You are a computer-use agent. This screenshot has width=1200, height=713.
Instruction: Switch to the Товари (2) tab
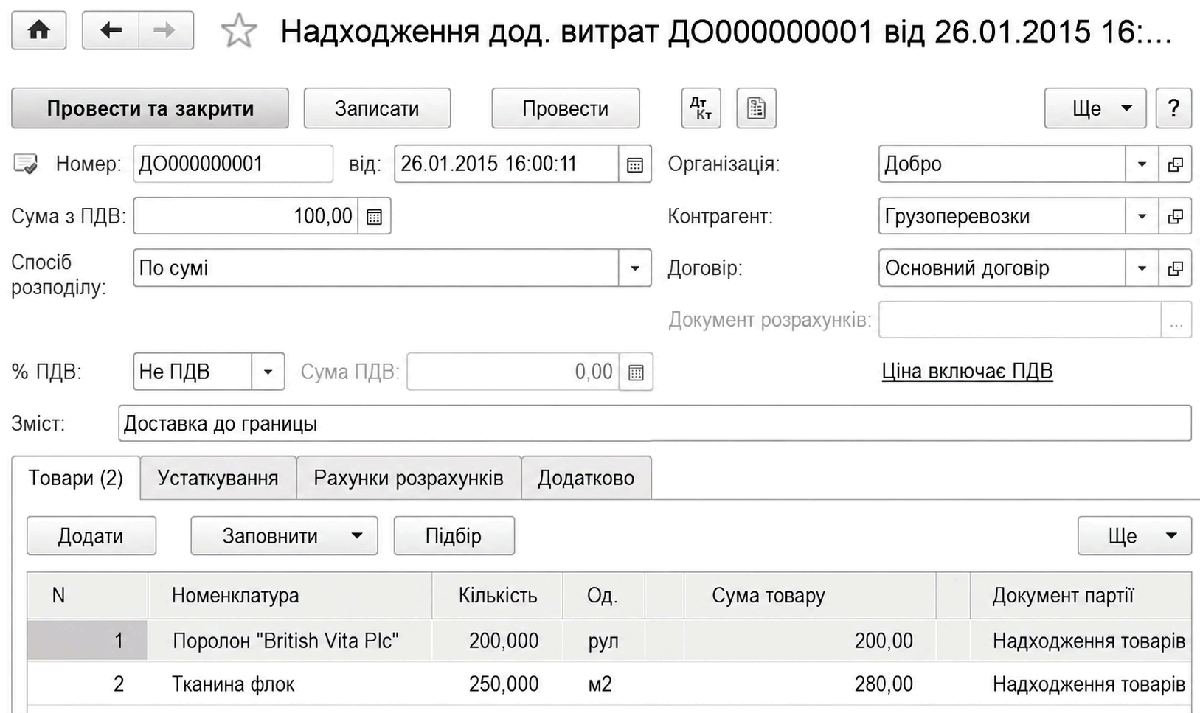pos(76,478)
